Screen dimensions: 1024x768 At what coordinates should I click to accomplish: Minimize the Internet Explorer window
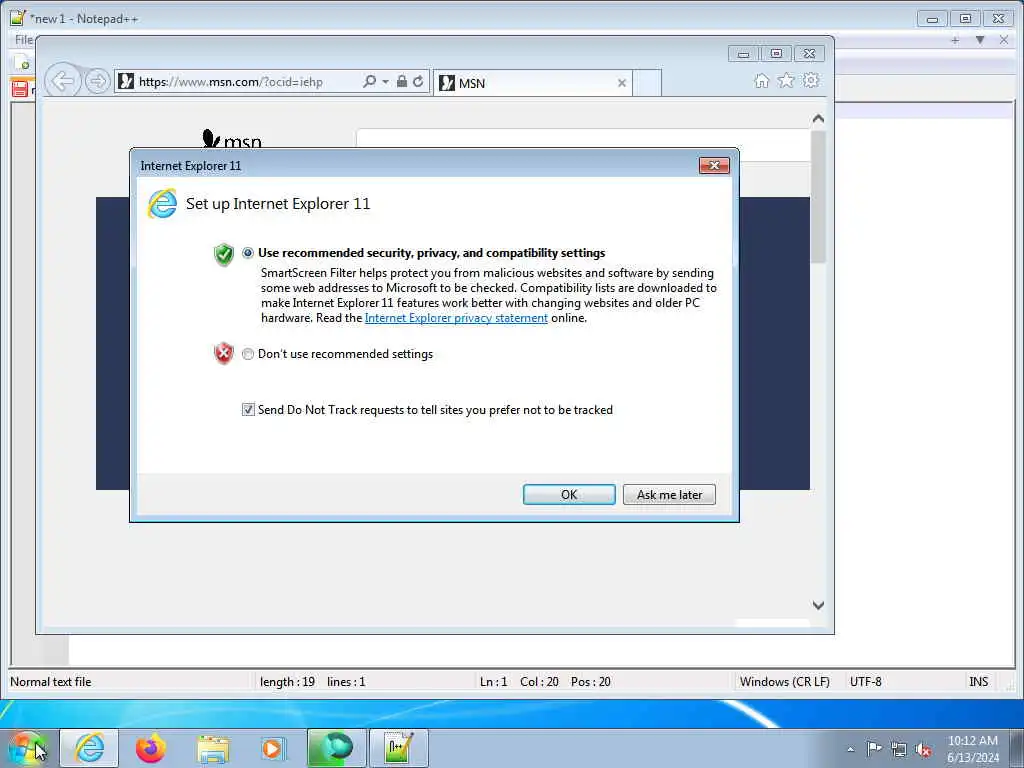(x=743, y=54)
